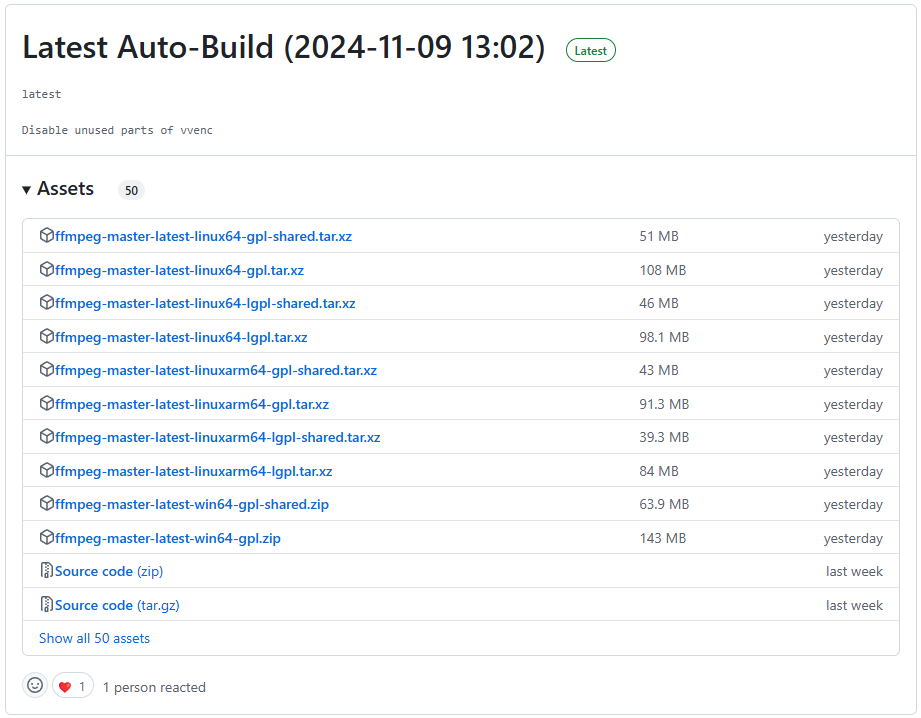The image size is (921, 718).
Task: Download ffmpeg-master-latest-linux64-gpl.tar.xz
Action: [179, 270]
